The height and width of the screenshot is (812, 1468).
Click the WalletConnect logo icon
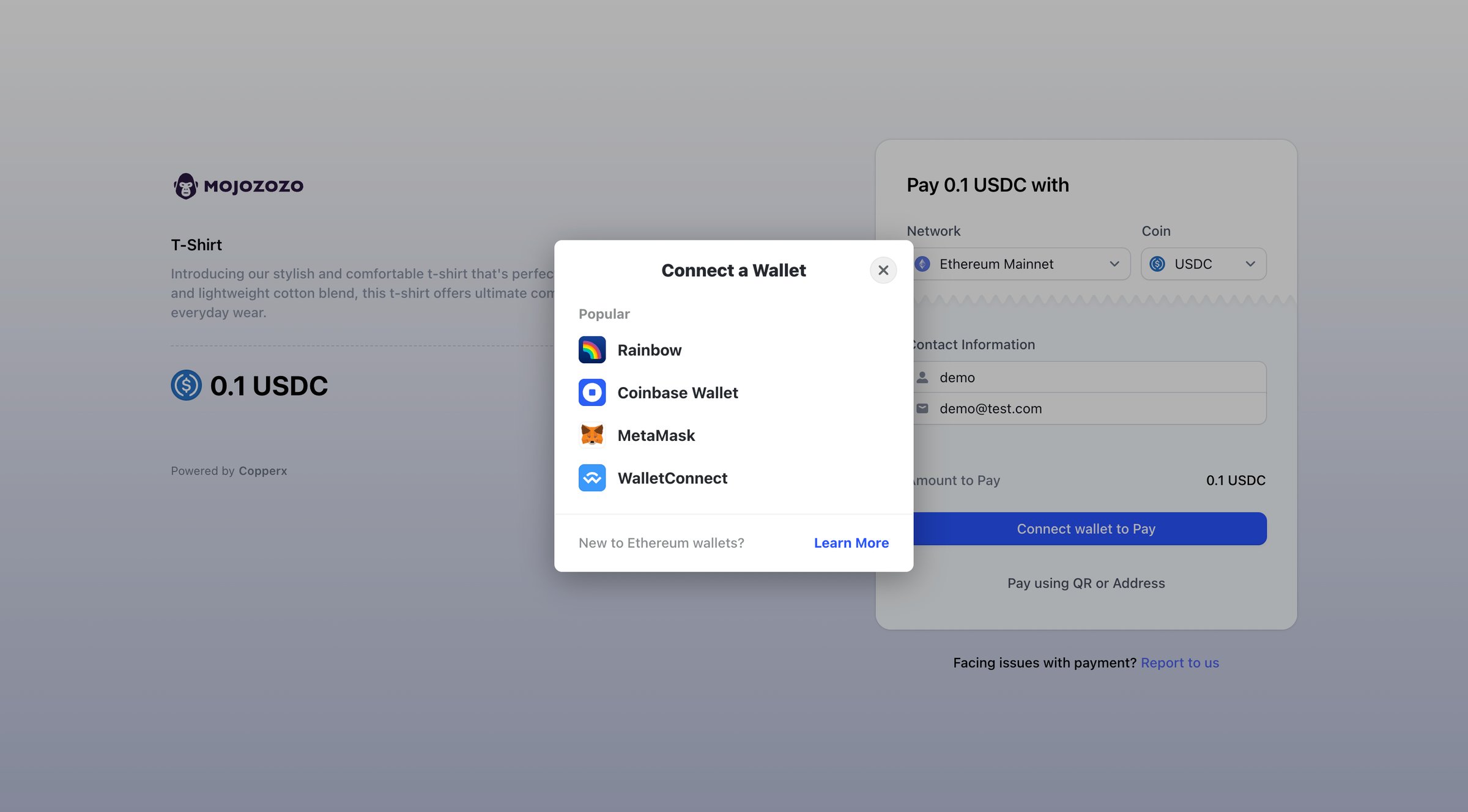[x=592, y=478]
